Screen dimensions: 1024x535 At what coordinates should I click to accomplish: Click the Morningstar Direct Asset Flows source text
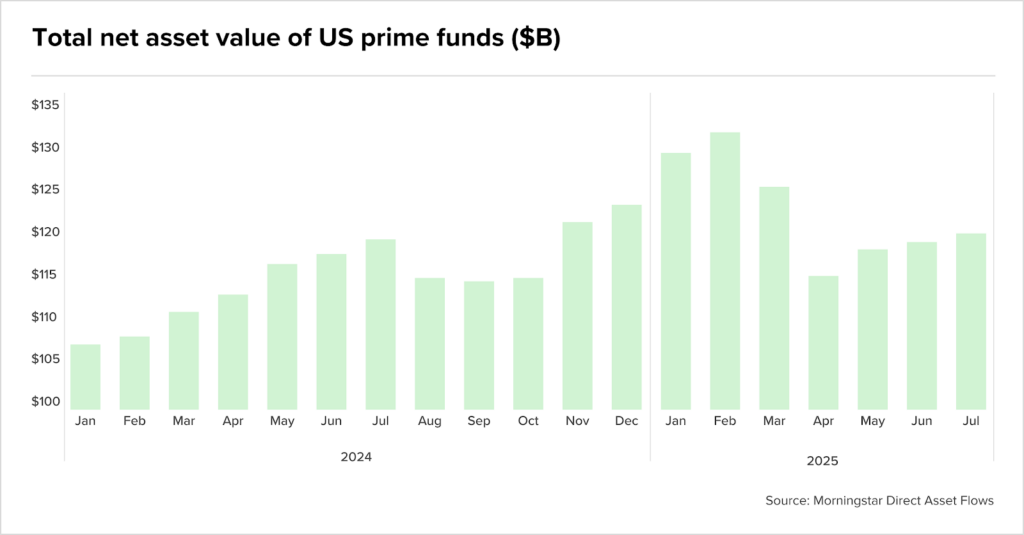click(x=880, y=500)
